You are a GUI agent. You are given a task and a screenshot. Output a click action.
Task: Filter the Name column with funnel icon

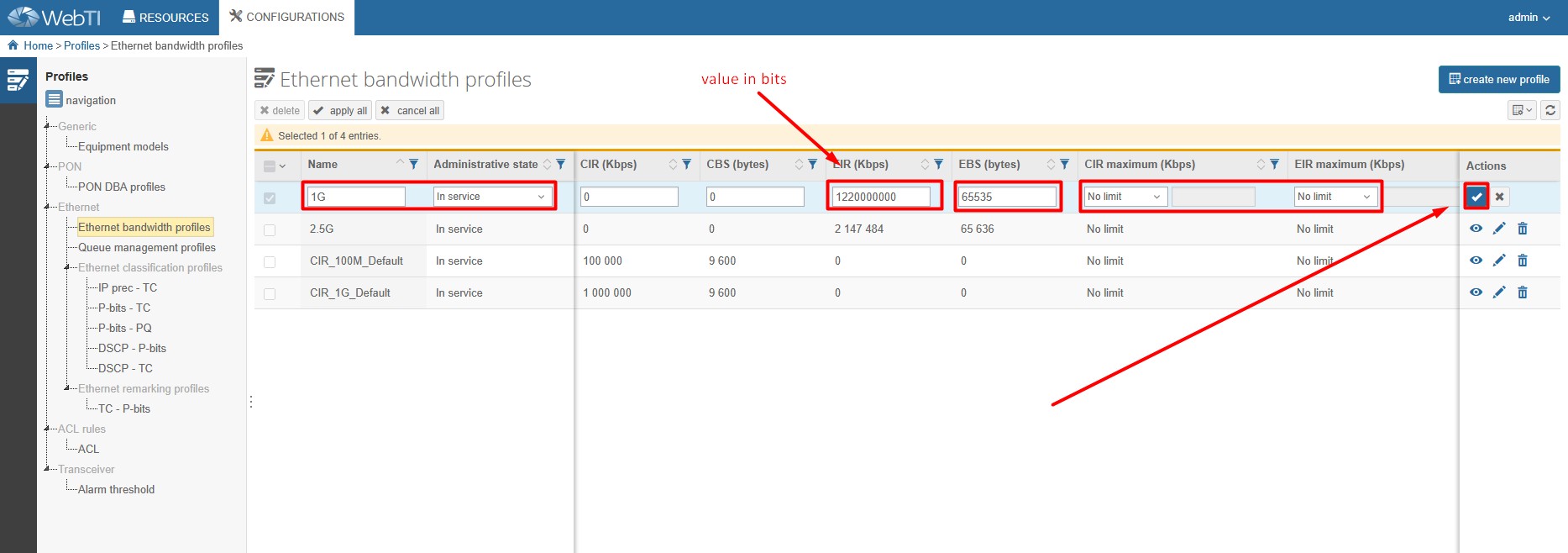coord(413,165)
